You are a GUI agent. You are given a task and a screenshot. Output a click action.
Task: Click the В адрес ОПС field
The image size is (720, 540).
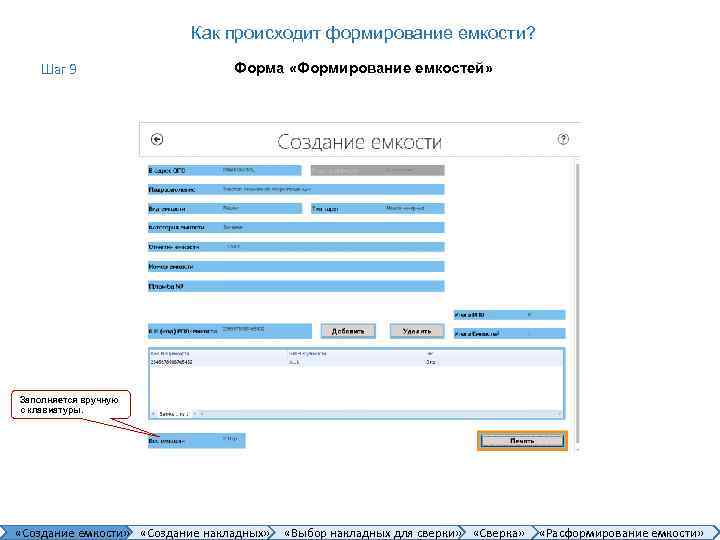225,170
